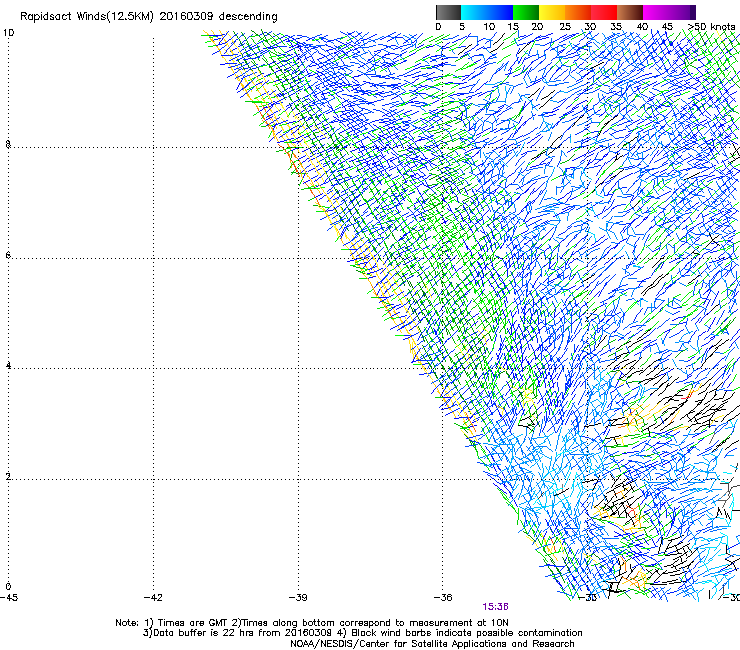Click the latitude label '0' on the y-axis
The height and width of the screenshot is (650, 740).
(x=8, y=587)
